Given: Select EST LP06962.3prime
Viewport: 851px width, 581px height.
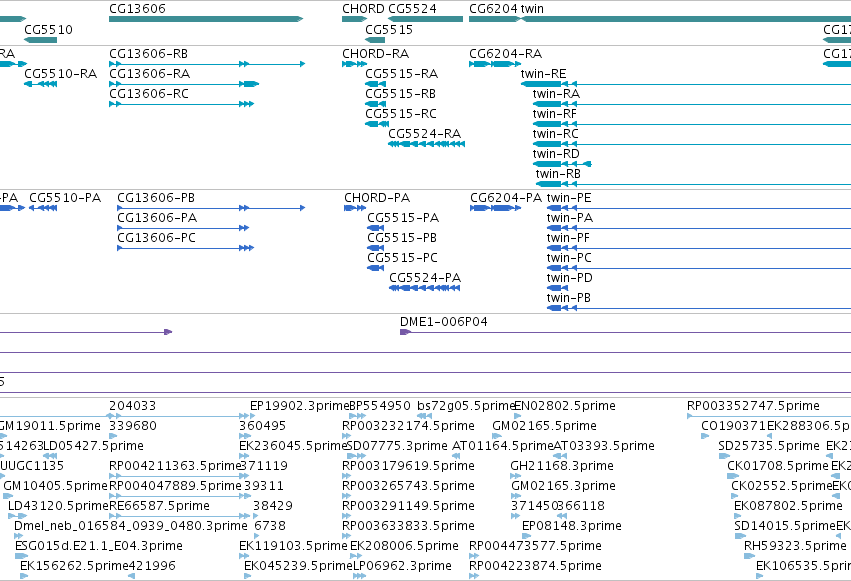Looking at the screenshot, I should 403,567.
